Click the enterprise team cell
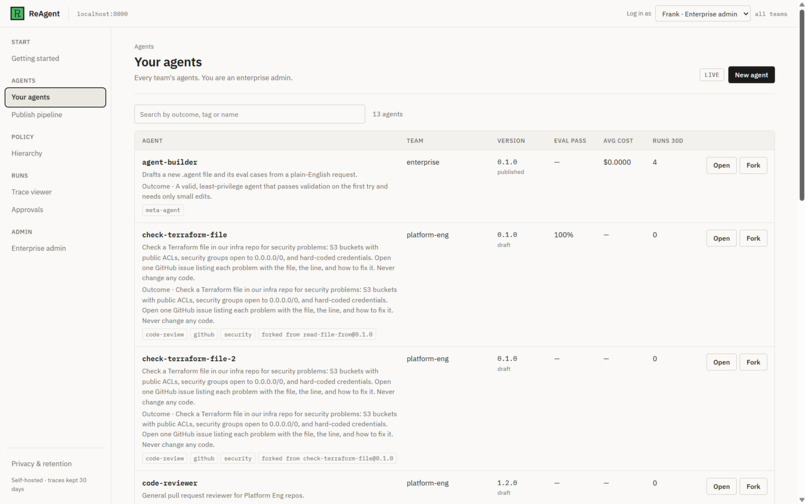 [x=423, y=162]
